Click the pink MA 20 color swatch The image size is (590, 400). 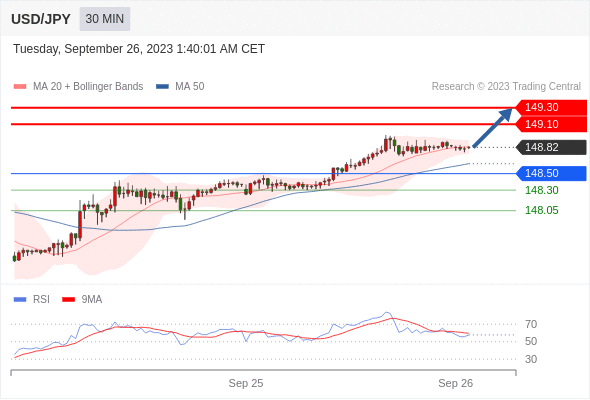(x=20, y=87)
